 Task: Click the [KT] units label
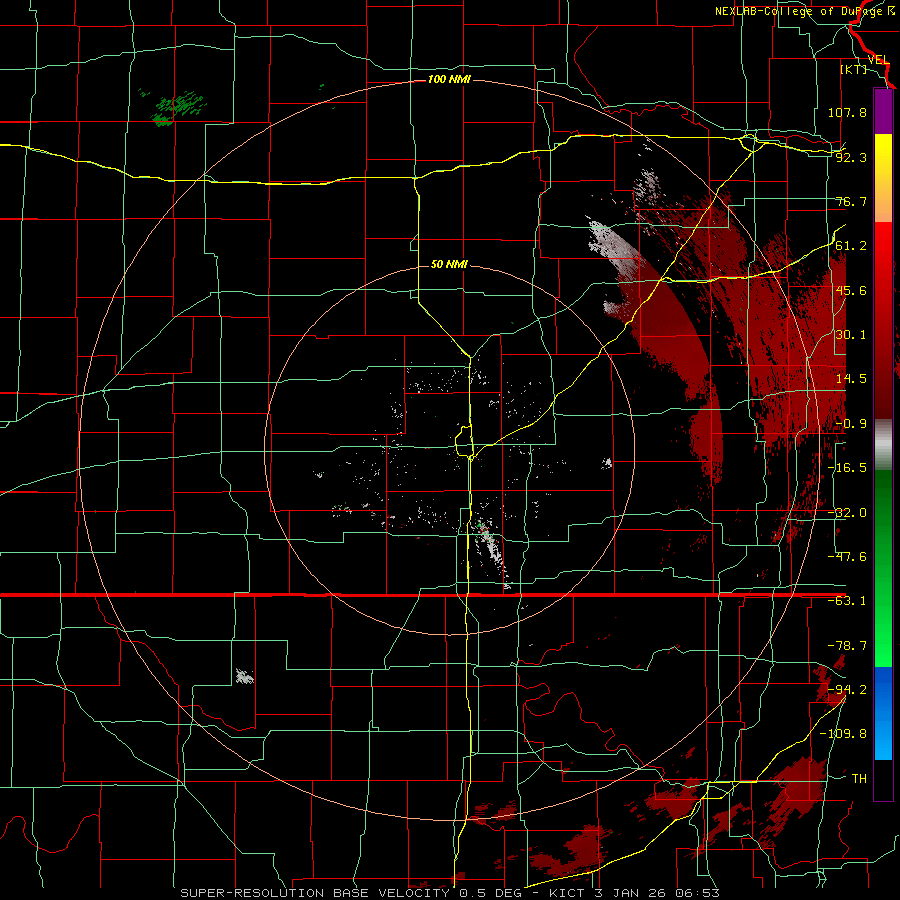[854, 69]
